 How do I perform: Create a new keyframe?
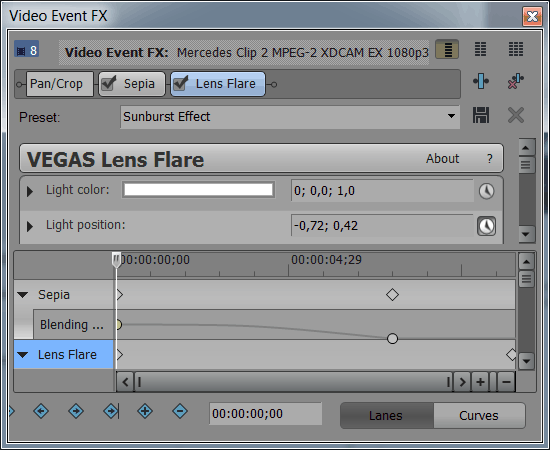pos(145,411)
